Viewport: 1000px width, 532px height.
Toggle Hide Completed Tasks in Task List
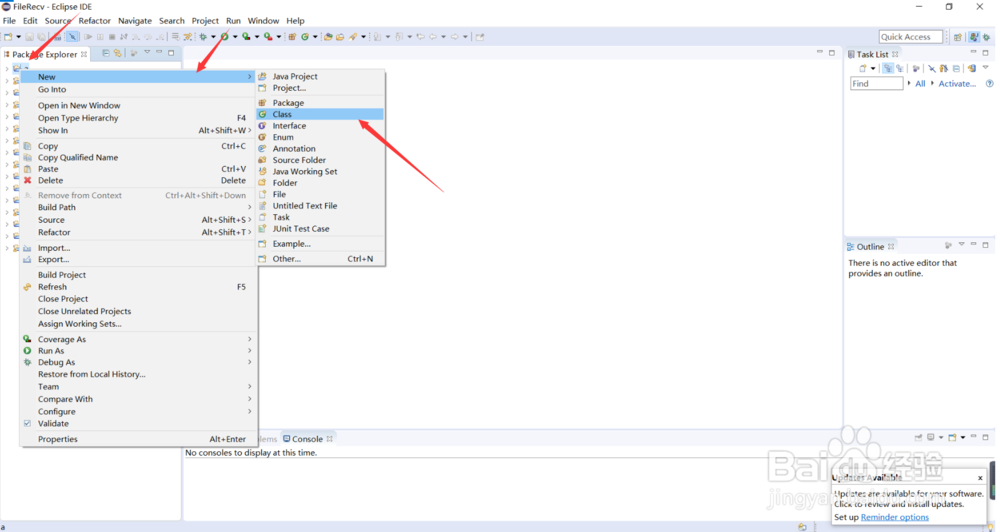tap(932, 68)
